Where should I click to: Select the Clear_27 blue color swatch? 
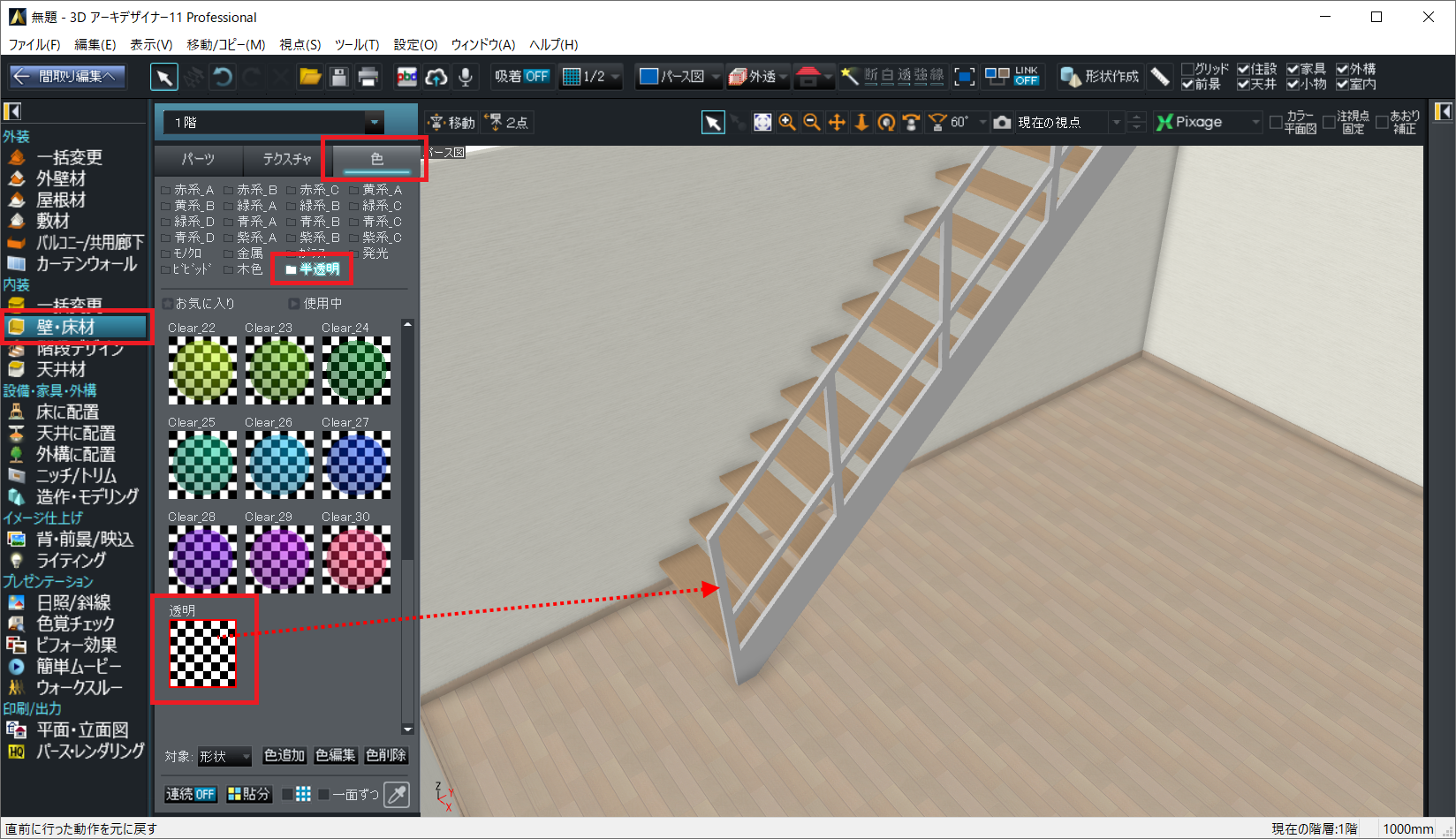(x=356, y=464)
